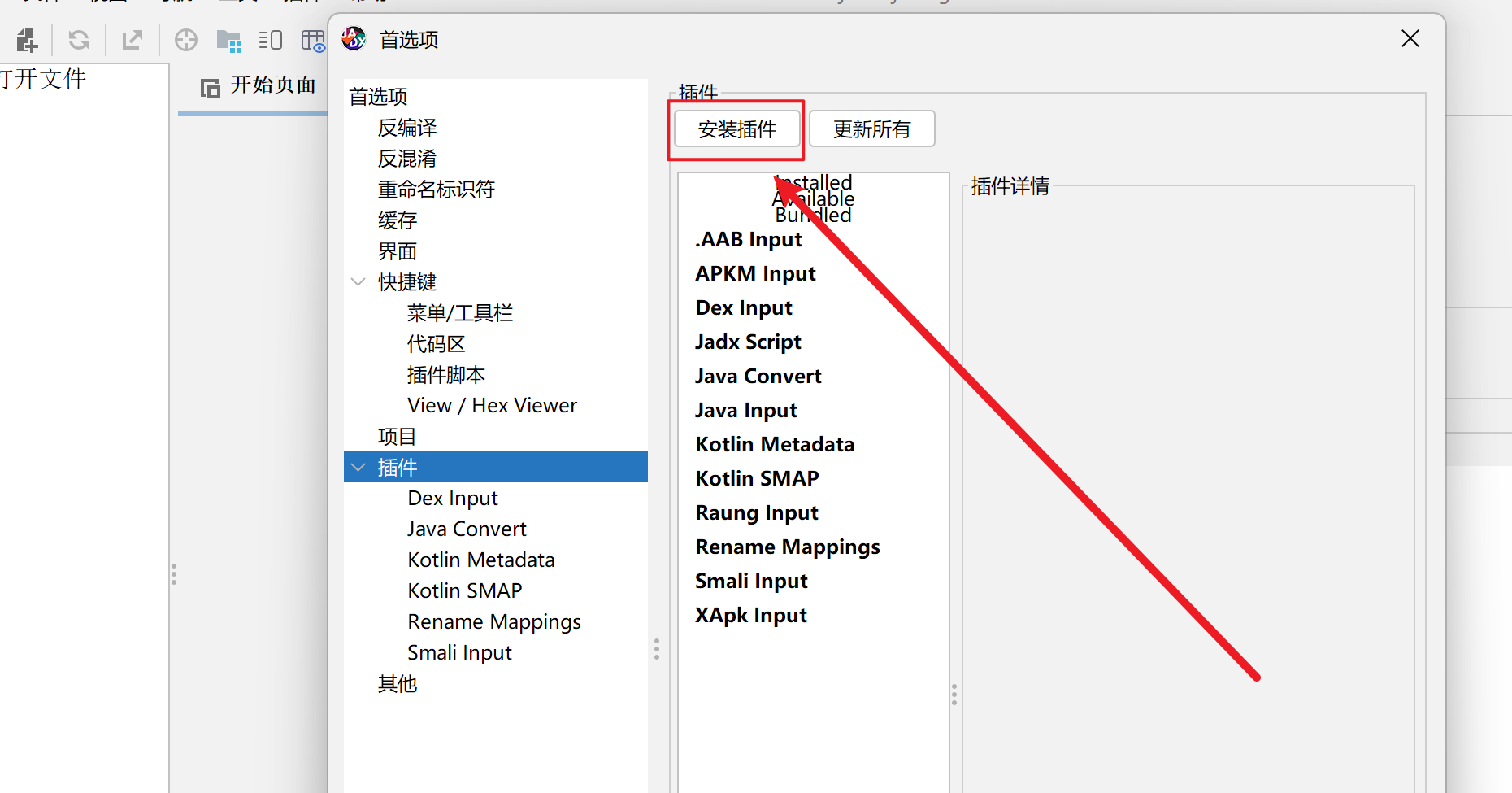Select 反编译 in preferences tree
1512x793 pixels.
(407, 128)
